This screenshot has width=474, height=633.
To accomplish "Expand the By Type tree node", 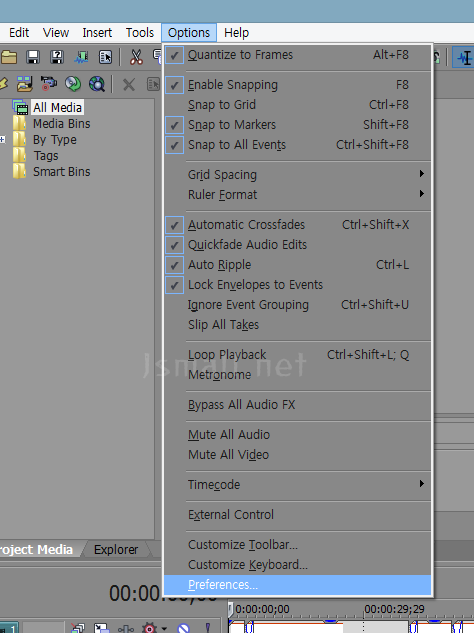I will pyautogui.click(x=2, y=140).
